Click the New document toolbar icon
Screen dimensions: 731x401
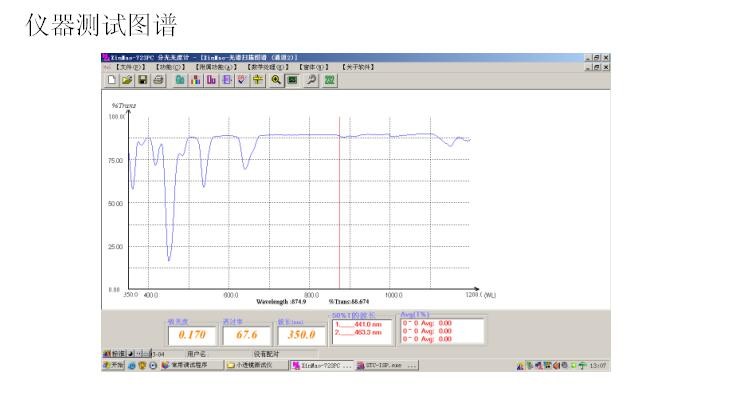coord(113,79)
